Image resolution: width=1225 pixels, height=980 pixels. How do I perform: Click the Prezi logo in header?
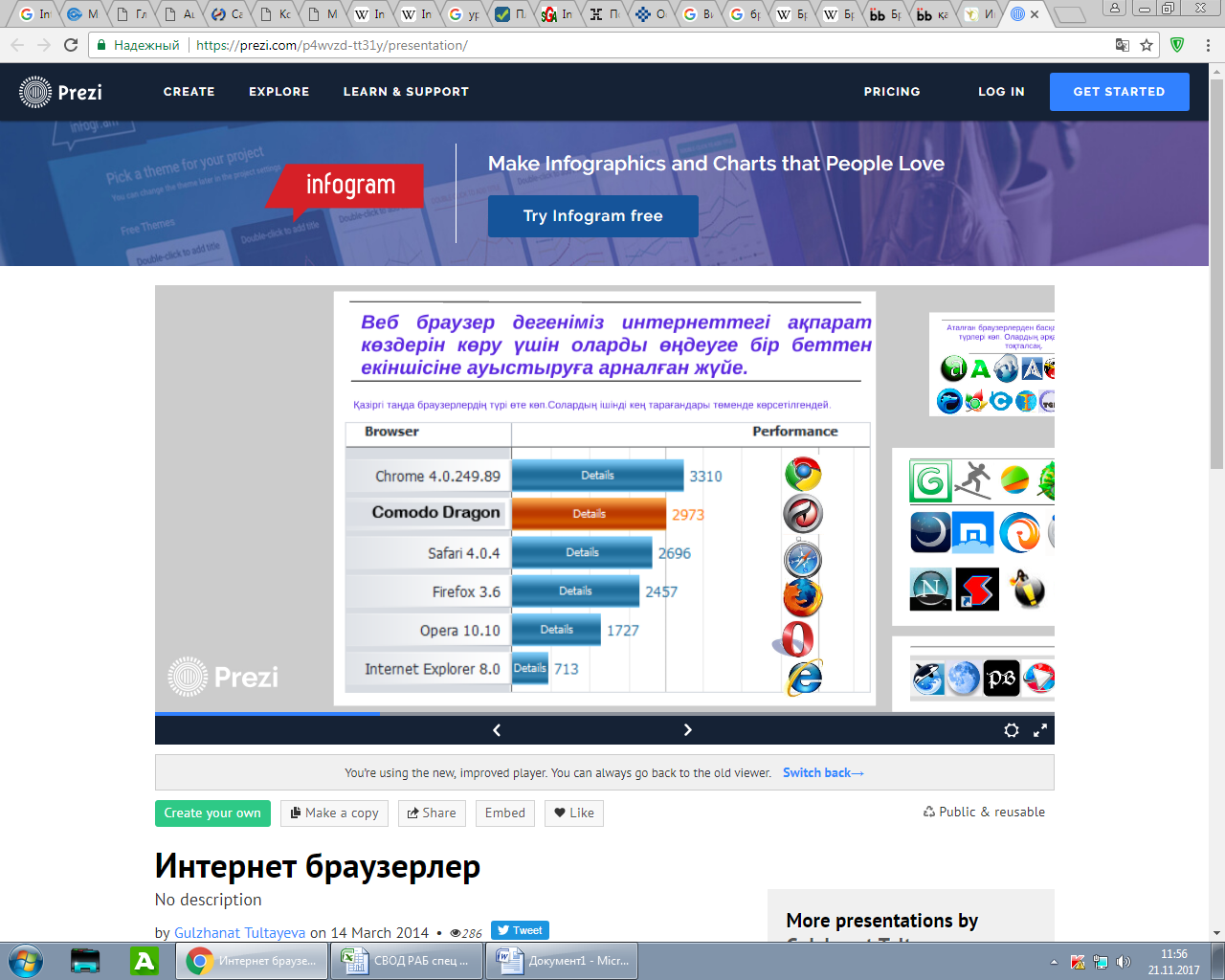point(60,92)
